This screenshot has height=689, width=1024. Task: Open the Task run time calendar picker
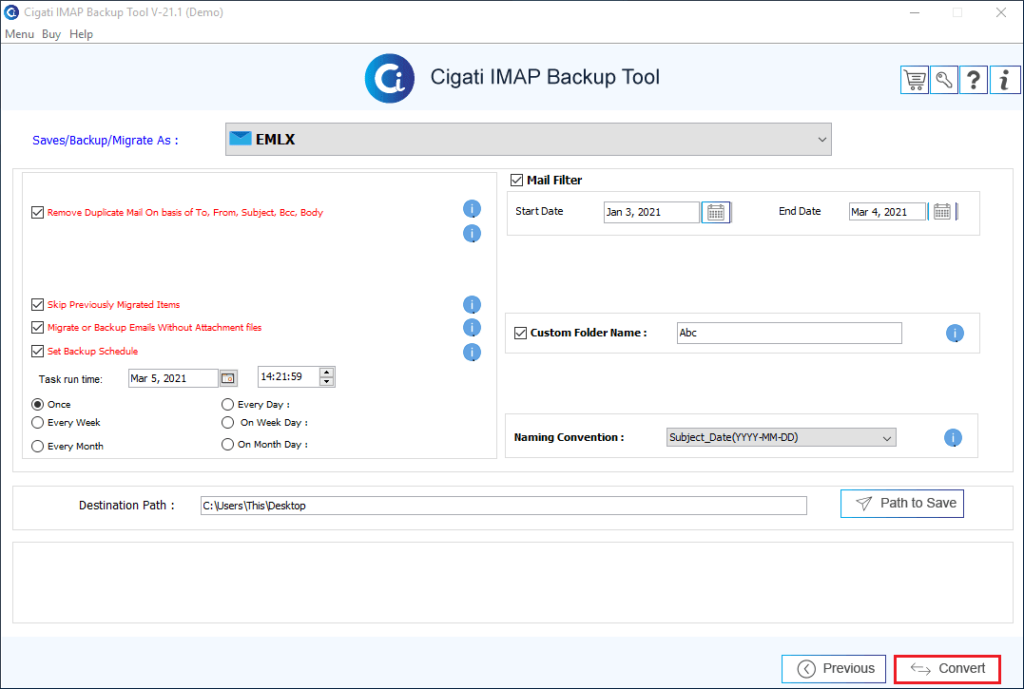(228, 378)
